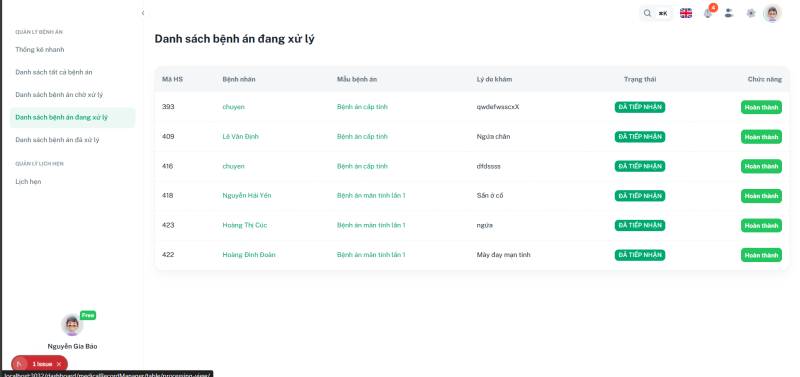Click Hoàn thành for record 418
This screenshot has width=800, height=377.
click(761, 196)
